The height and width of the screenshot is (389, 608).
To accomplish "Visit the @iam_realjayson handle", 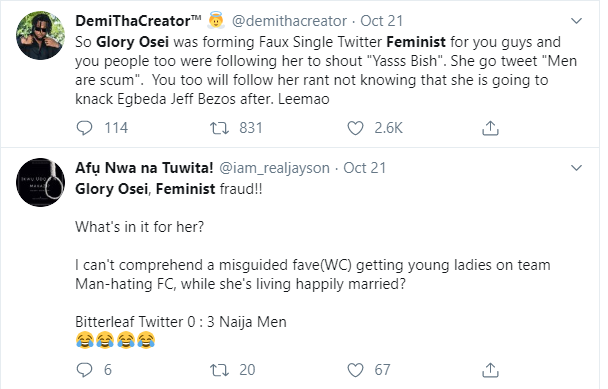I will point(274,168).
